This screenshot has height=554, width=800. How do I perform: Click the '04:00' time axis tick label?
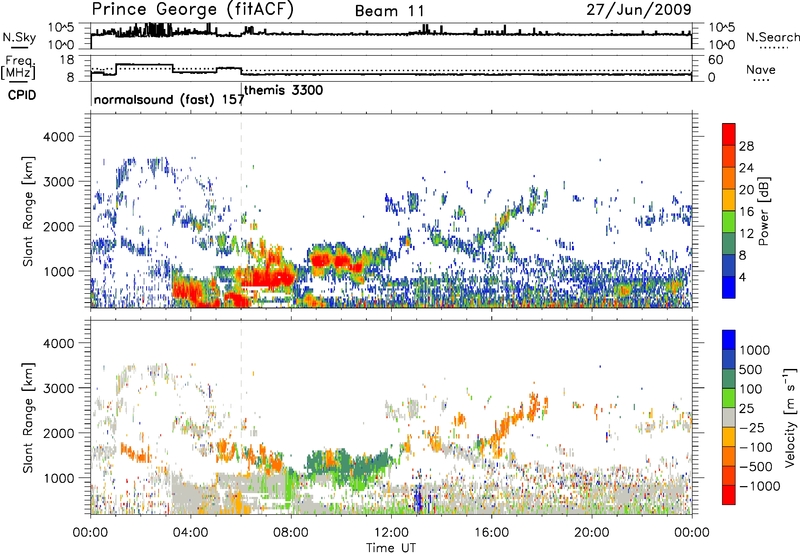click(x=190, y=533)
